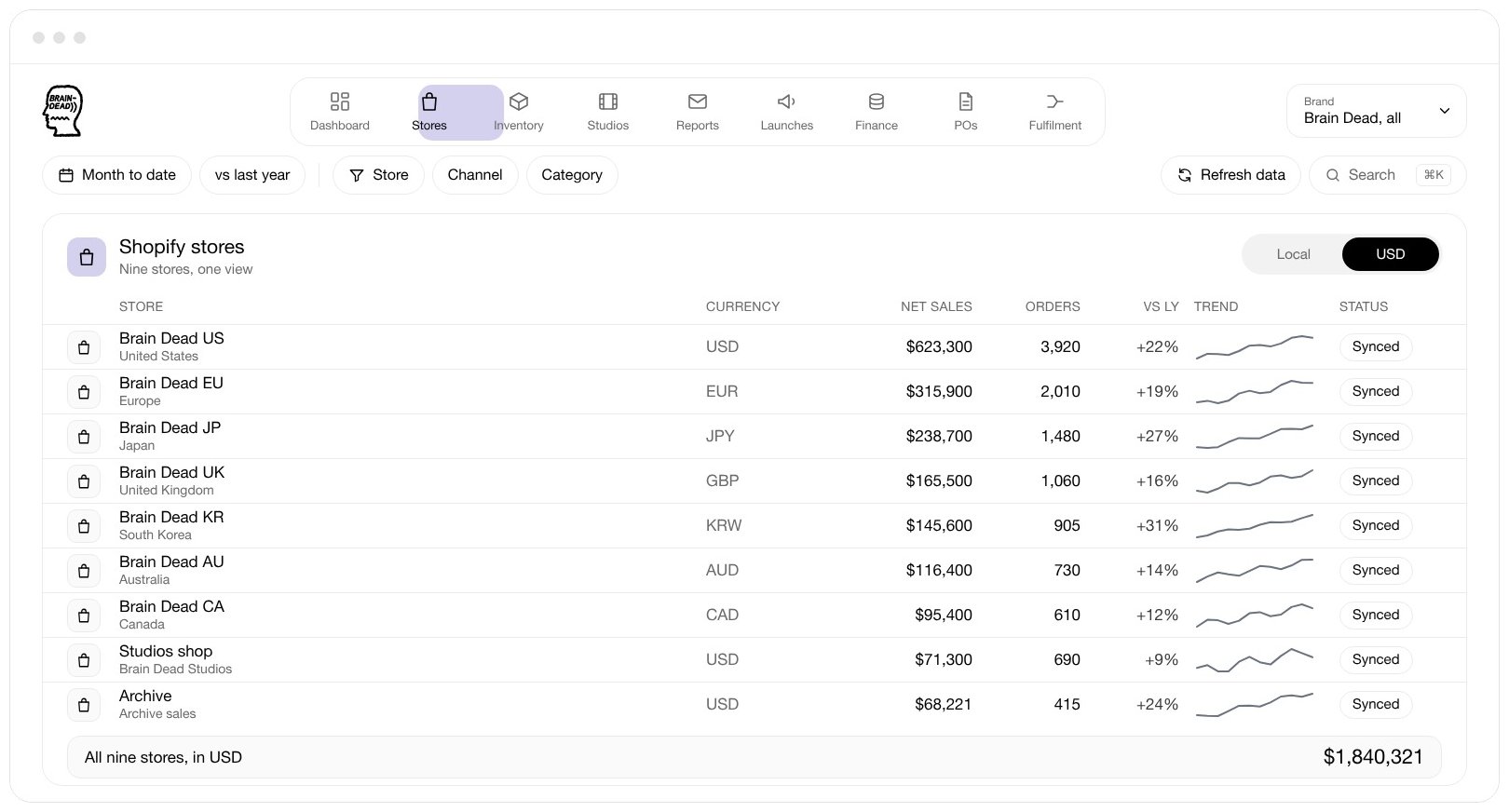Click the Synced status for Archive
This screenshot has height=812, width=1509.
point(1376,705)
